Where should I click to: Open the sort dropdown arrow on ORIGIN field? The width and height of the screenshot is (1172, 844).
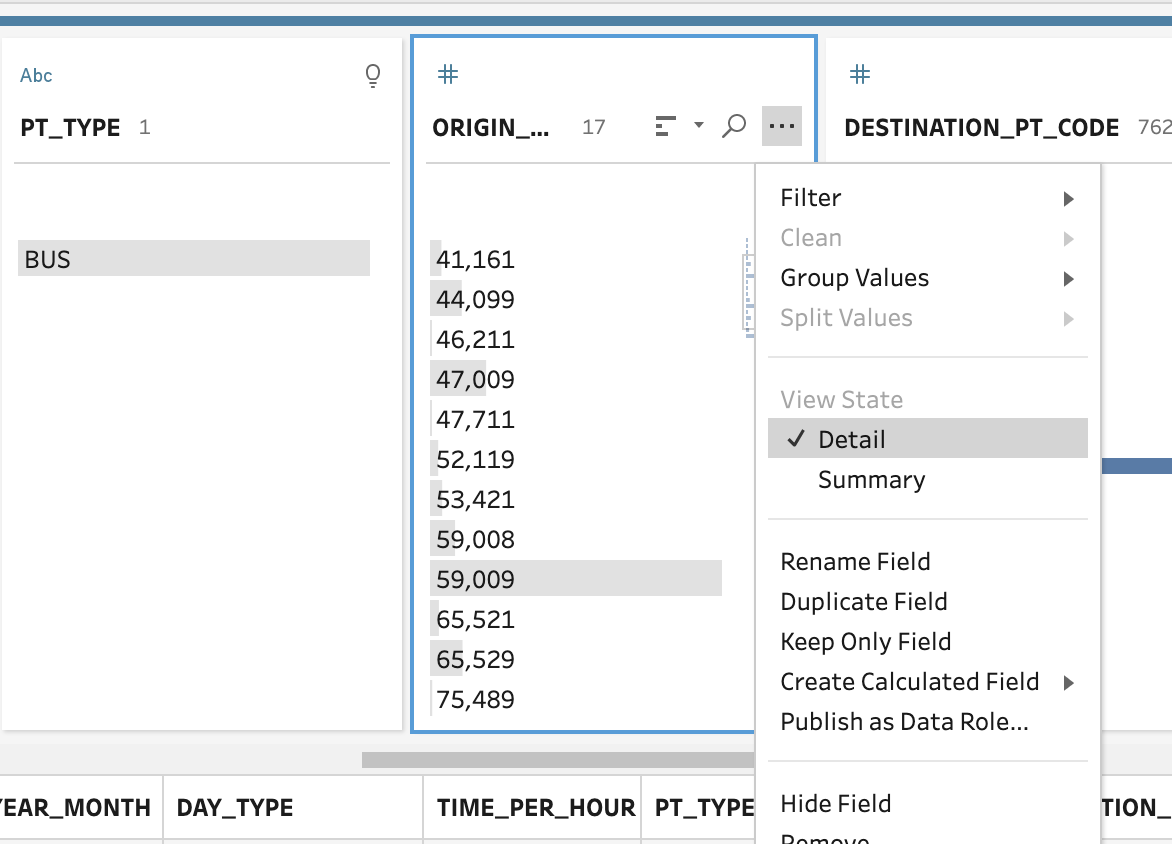[699, 126]
